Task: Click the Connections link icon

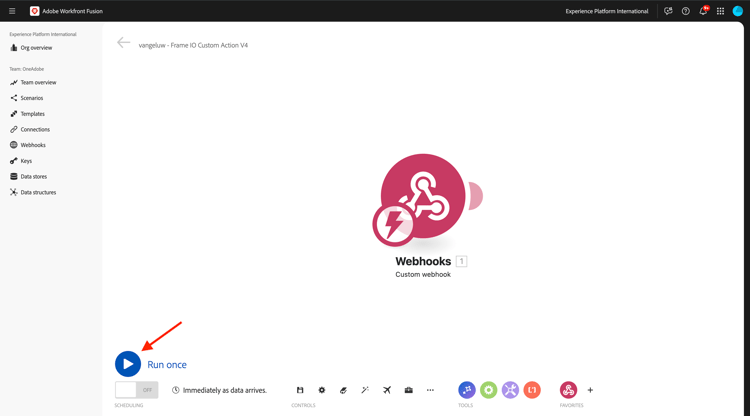Action: point(13,130)
